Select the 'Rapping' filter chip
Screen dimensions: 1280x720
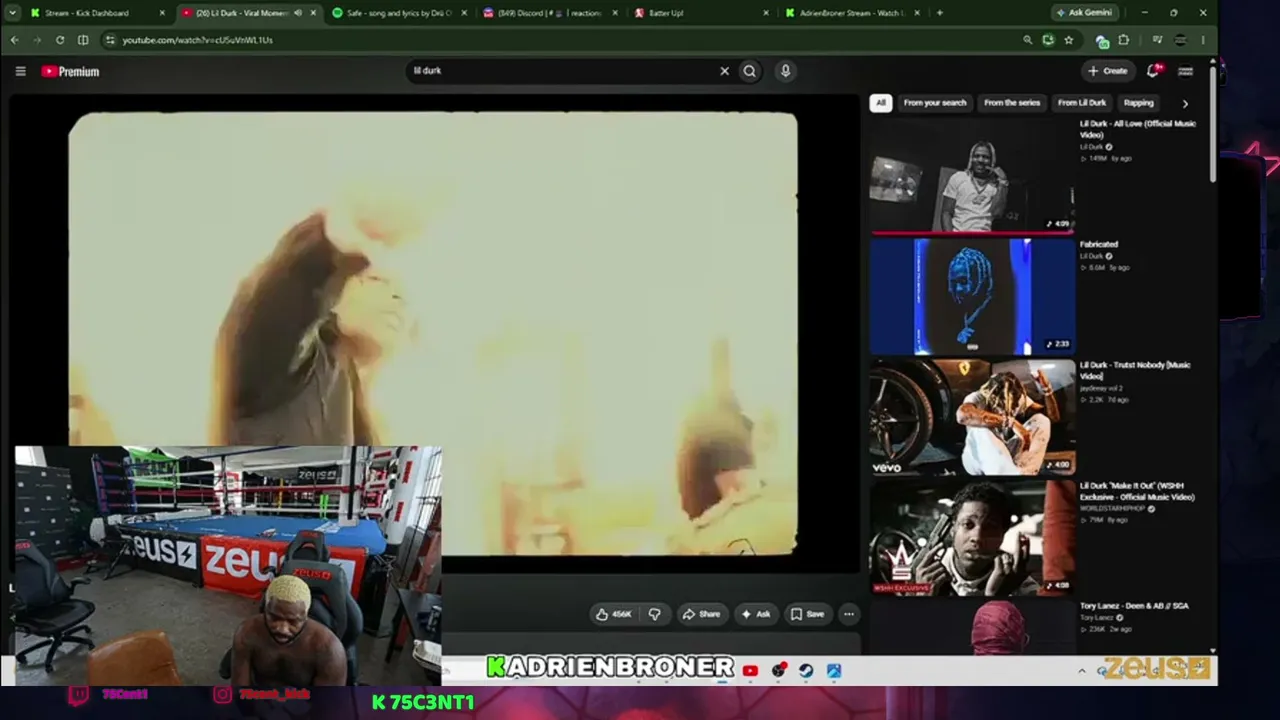(1138, 103)
